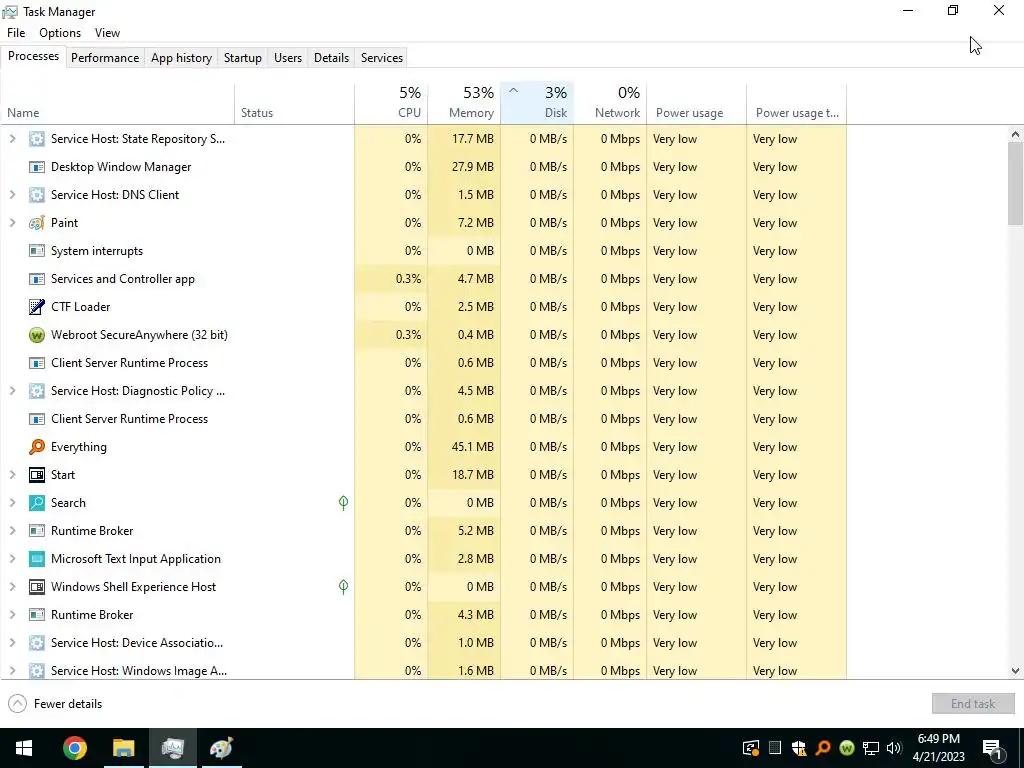Open the View menu
The image size is (1024, 768).
click(x=107, y=33)
